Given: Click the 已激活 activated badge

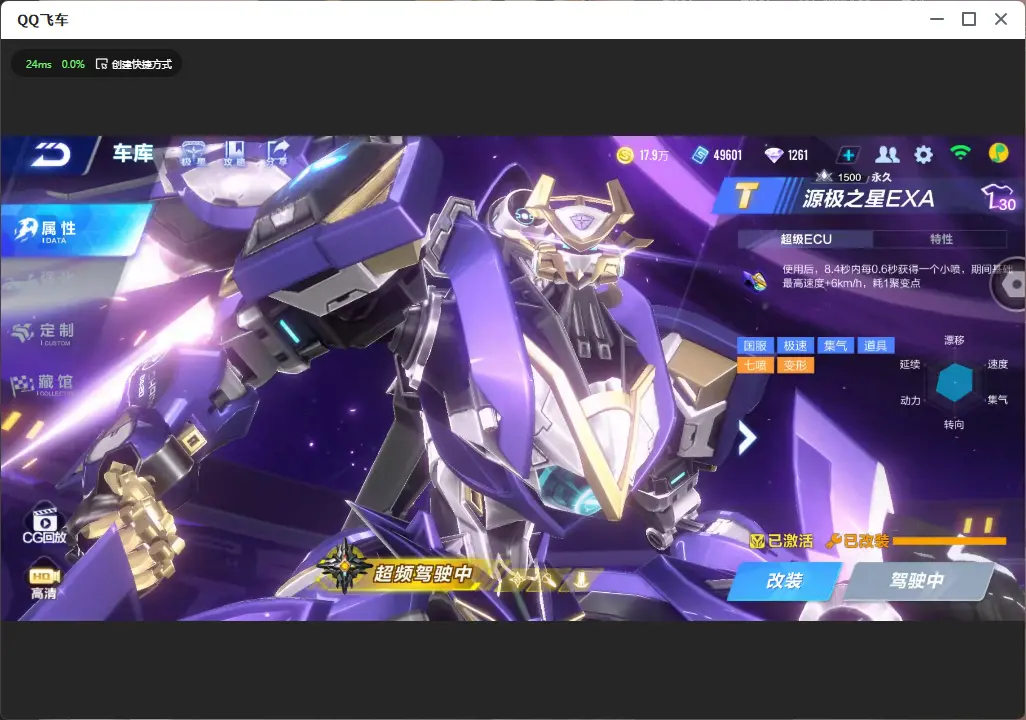Looking at the screenshot, I should [x=781, y=541].
